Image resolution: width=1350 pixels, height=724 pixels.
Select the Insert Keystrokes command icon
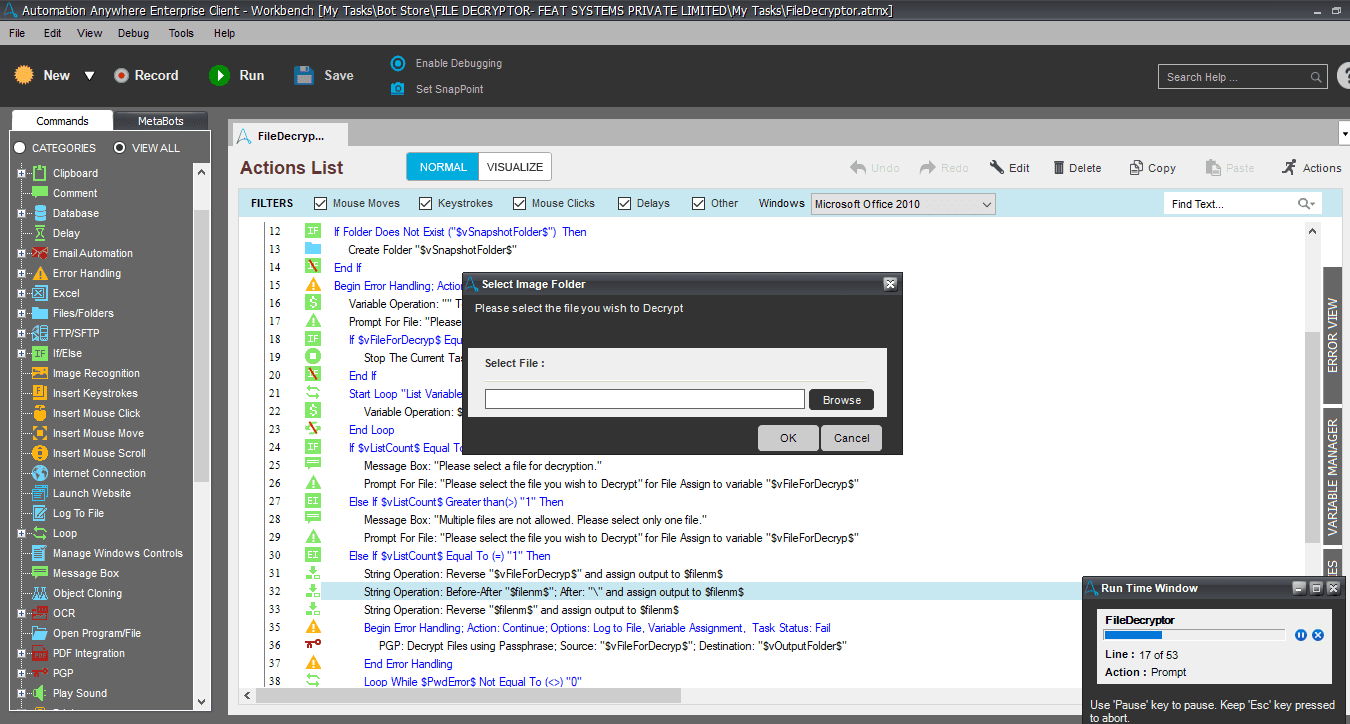pos(39,393)
